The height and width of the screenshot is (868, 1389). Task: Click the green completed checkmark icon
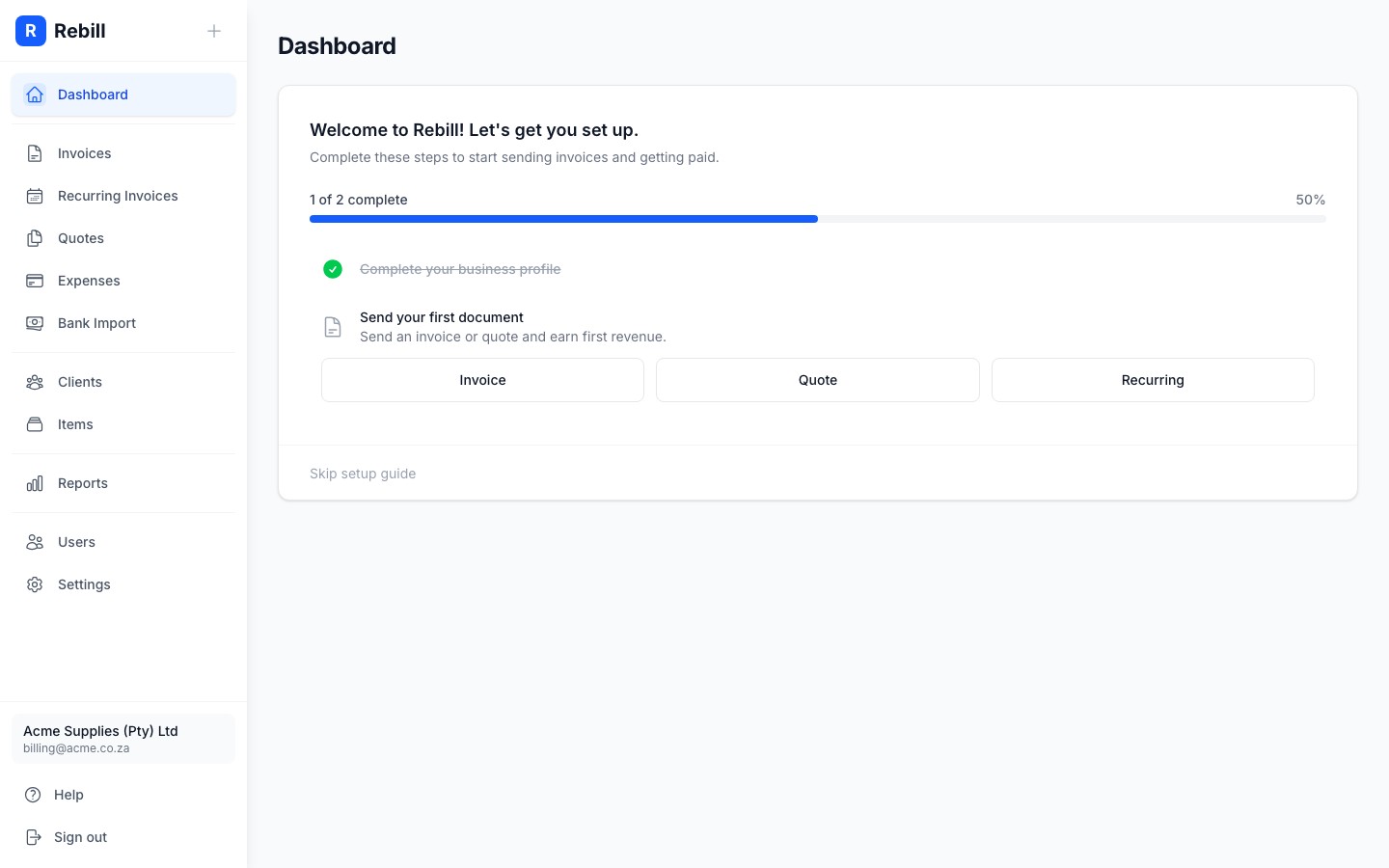333,269
